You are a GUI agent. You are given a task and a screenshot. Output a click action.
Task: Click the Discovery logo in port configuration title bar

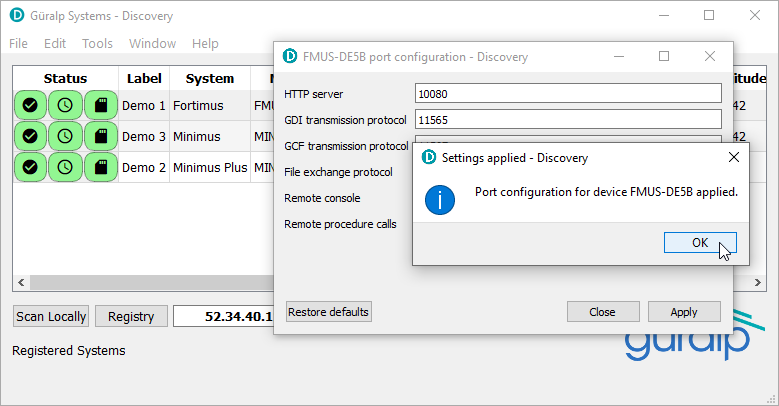[x=290, y=56]
